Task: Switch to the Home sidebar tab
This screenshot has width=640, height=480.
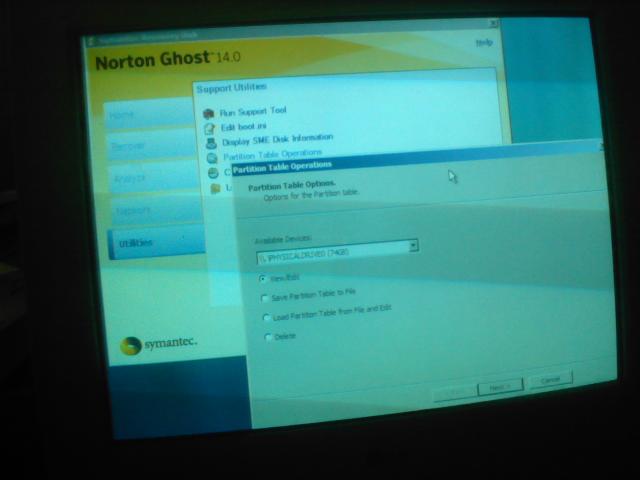Action: tap(149, 115)
